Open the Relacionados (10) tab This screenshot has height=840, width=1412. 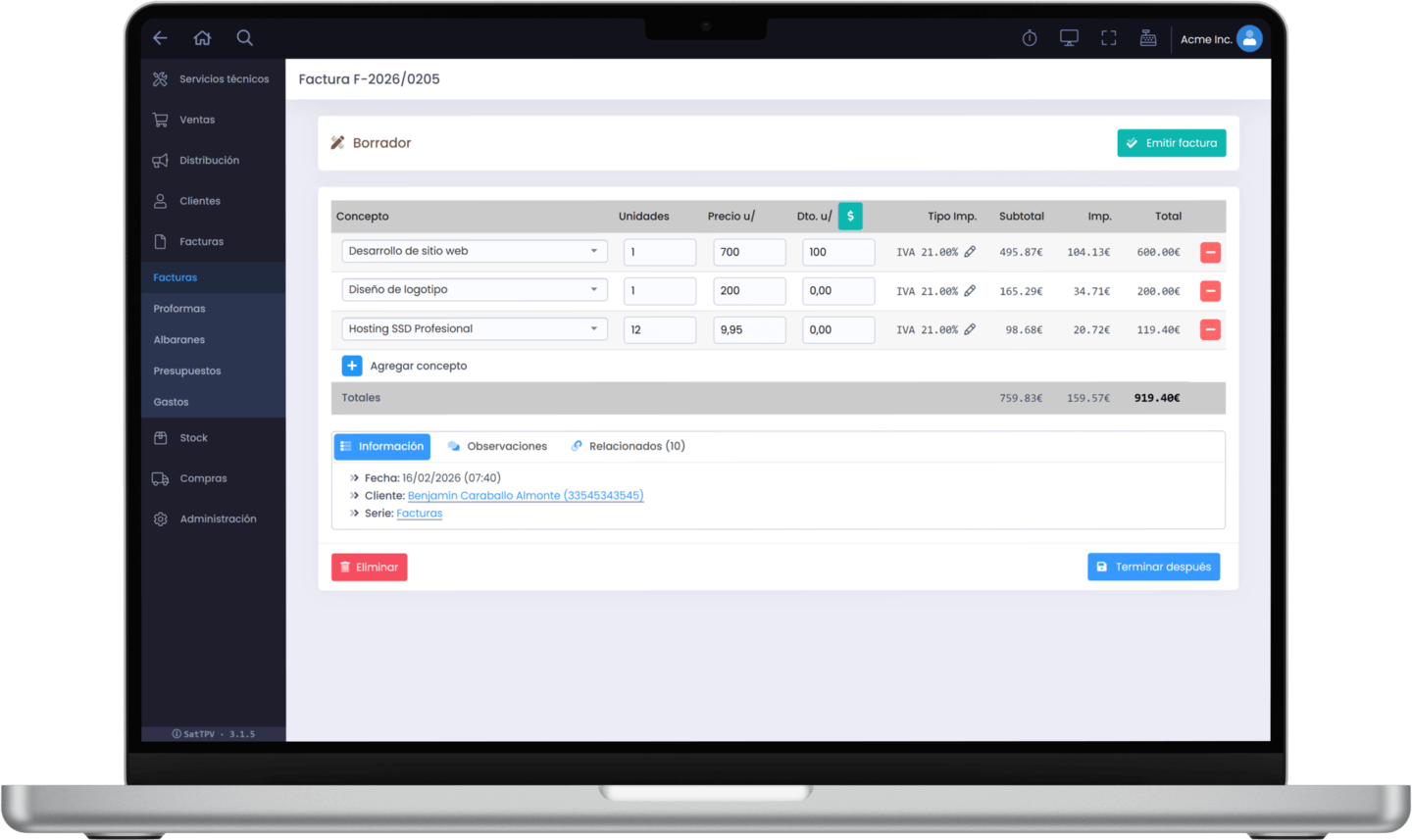click(x=629, y=447)
